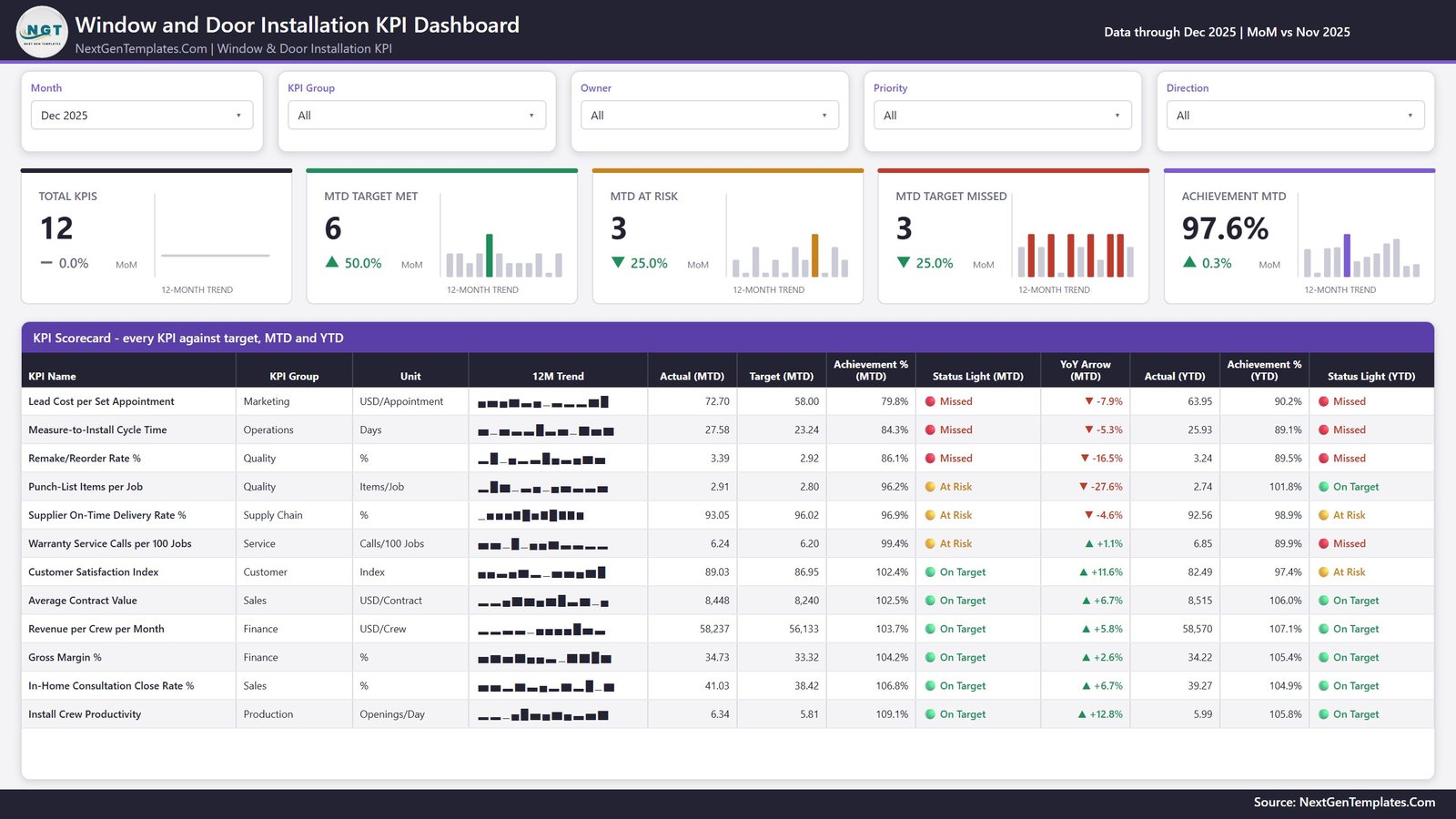The width and height of the screenshot is (1456, 819).
Task: Click the MTD Target Met trend bar chart
Action: 504,256
